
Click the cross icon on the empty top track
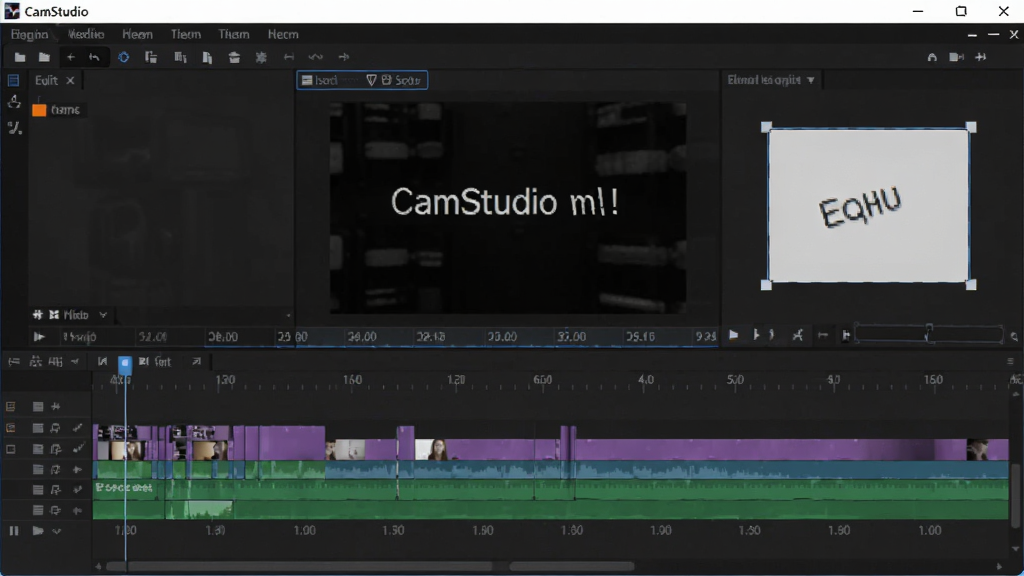[x=56, y=407]
